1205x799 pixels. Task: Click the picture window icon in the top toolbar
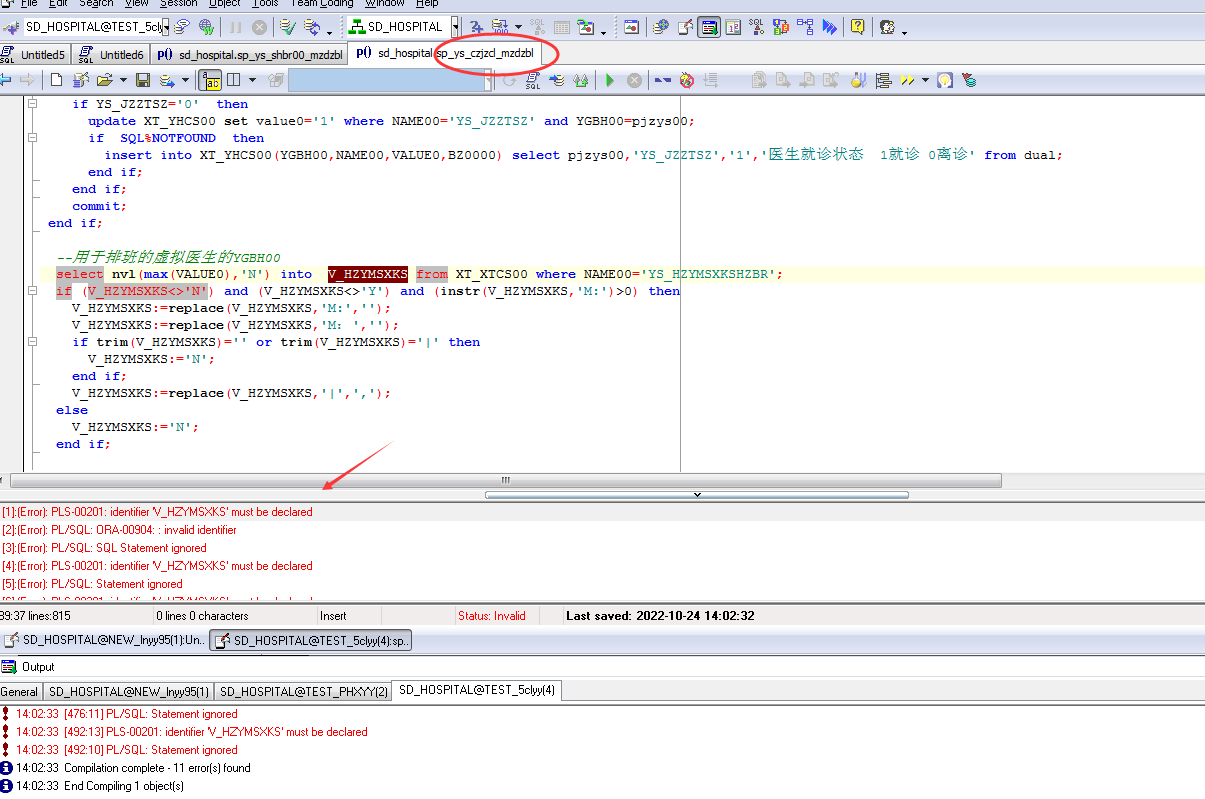click(x=631, y=27)
